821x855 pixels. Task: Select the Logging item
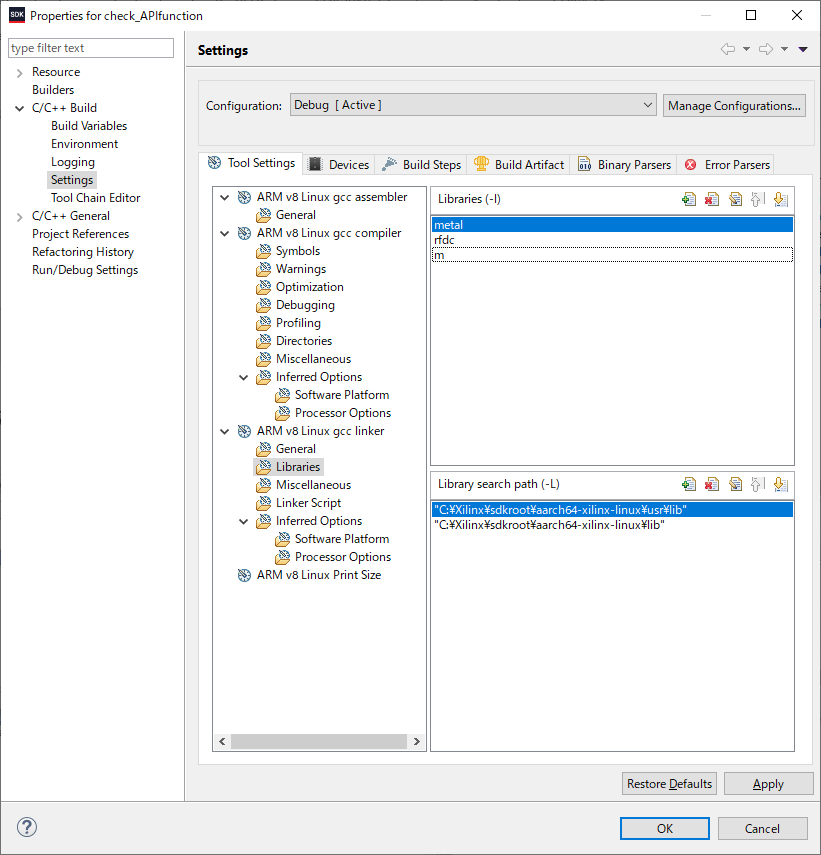[x=73, y=162]
